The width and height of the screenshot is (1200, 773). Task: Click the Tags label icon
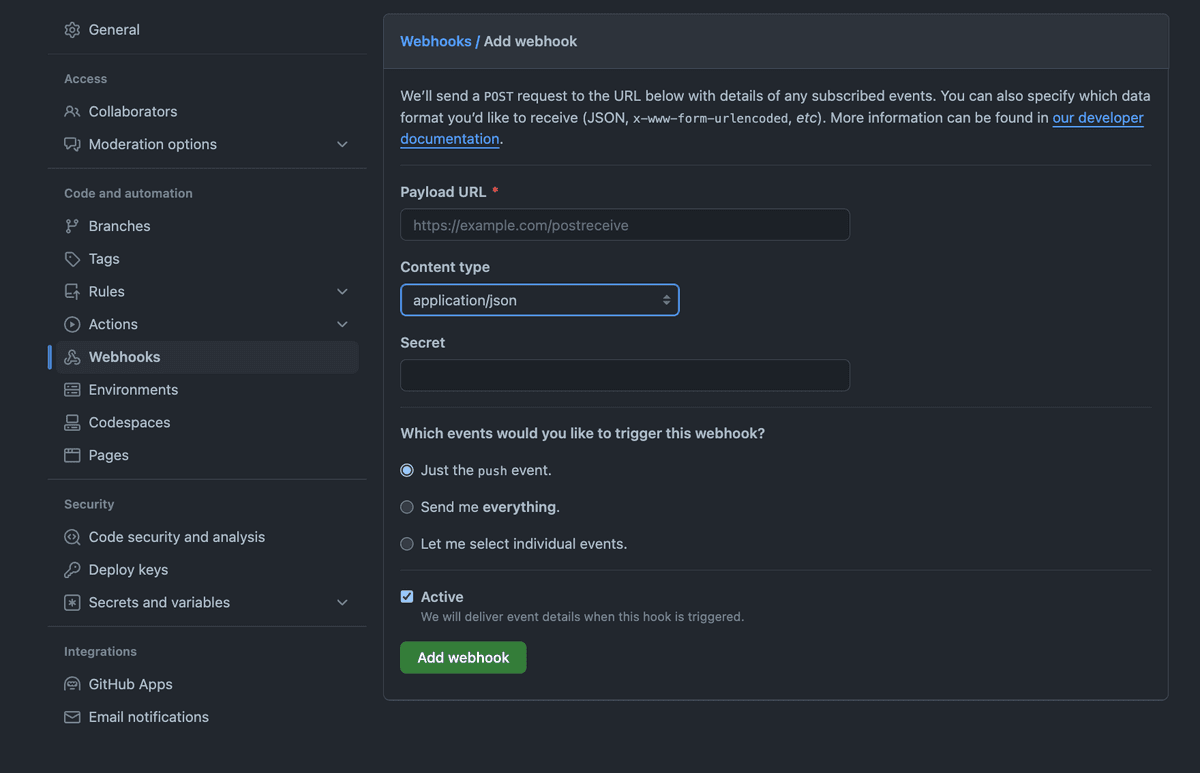(x=71, y=258)
